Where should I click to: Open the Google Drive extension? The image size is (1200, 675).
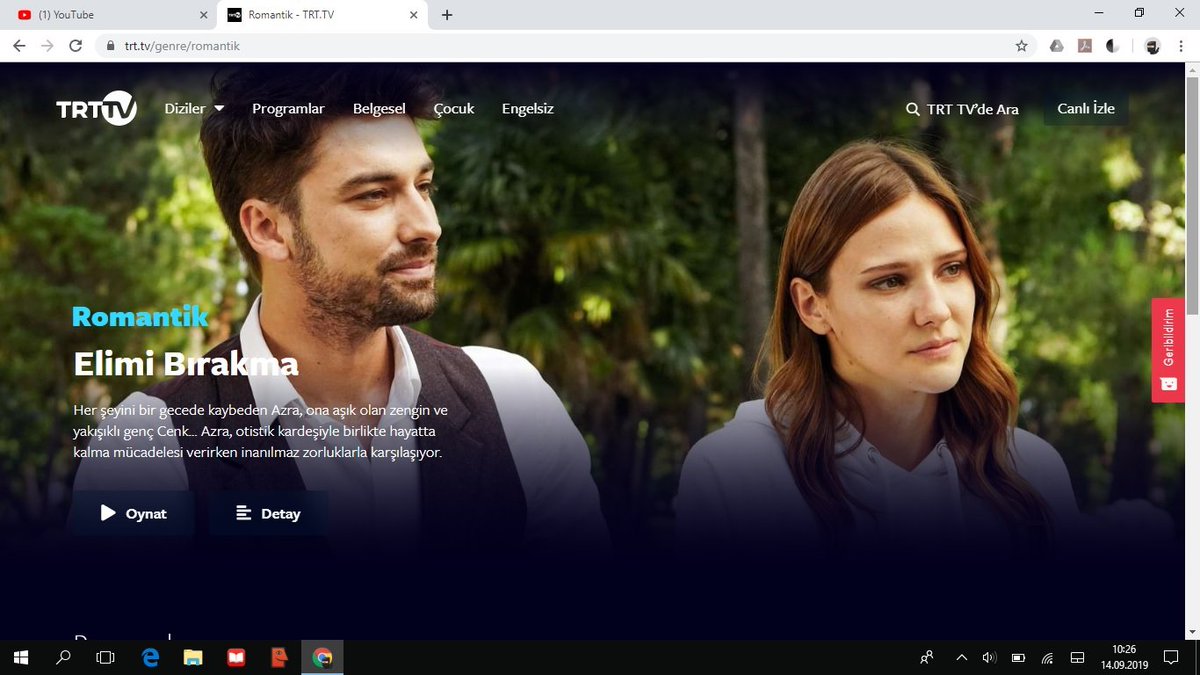point(1057,46)
